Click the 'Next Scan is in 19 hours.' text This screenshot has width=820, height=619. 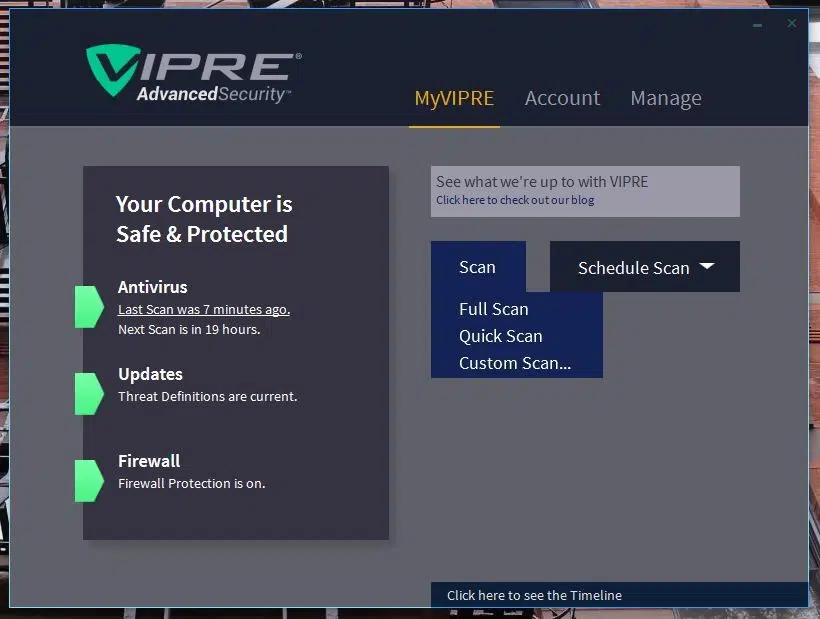(189, 329)
